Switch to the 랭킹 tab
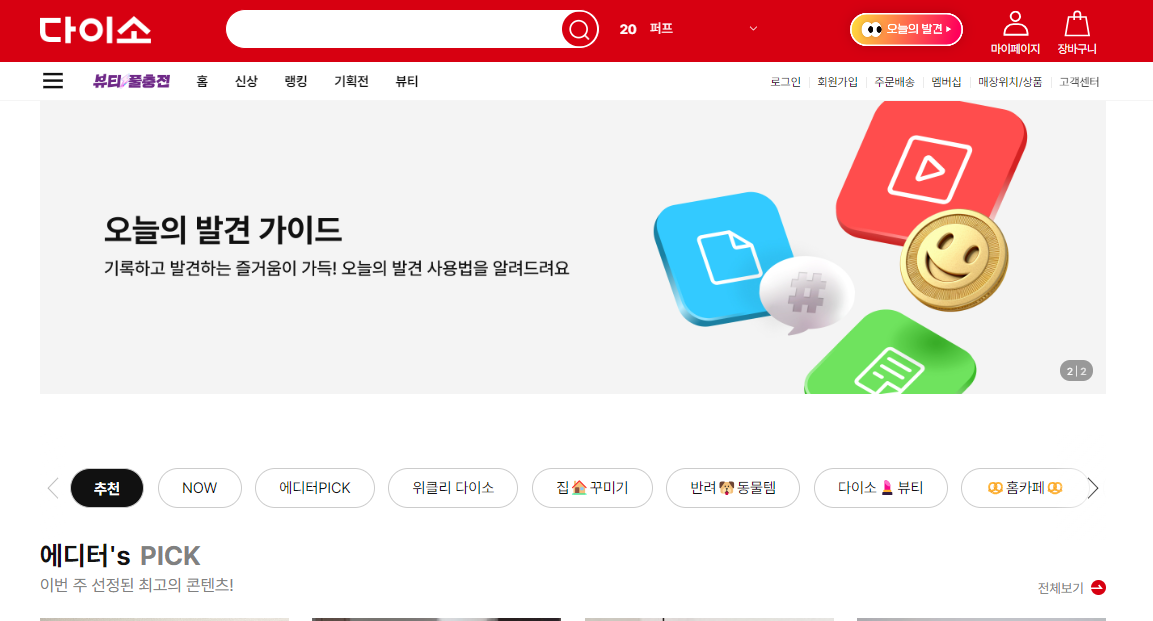The width and height of the screenshot is (1153, 621). coord(294,81)
